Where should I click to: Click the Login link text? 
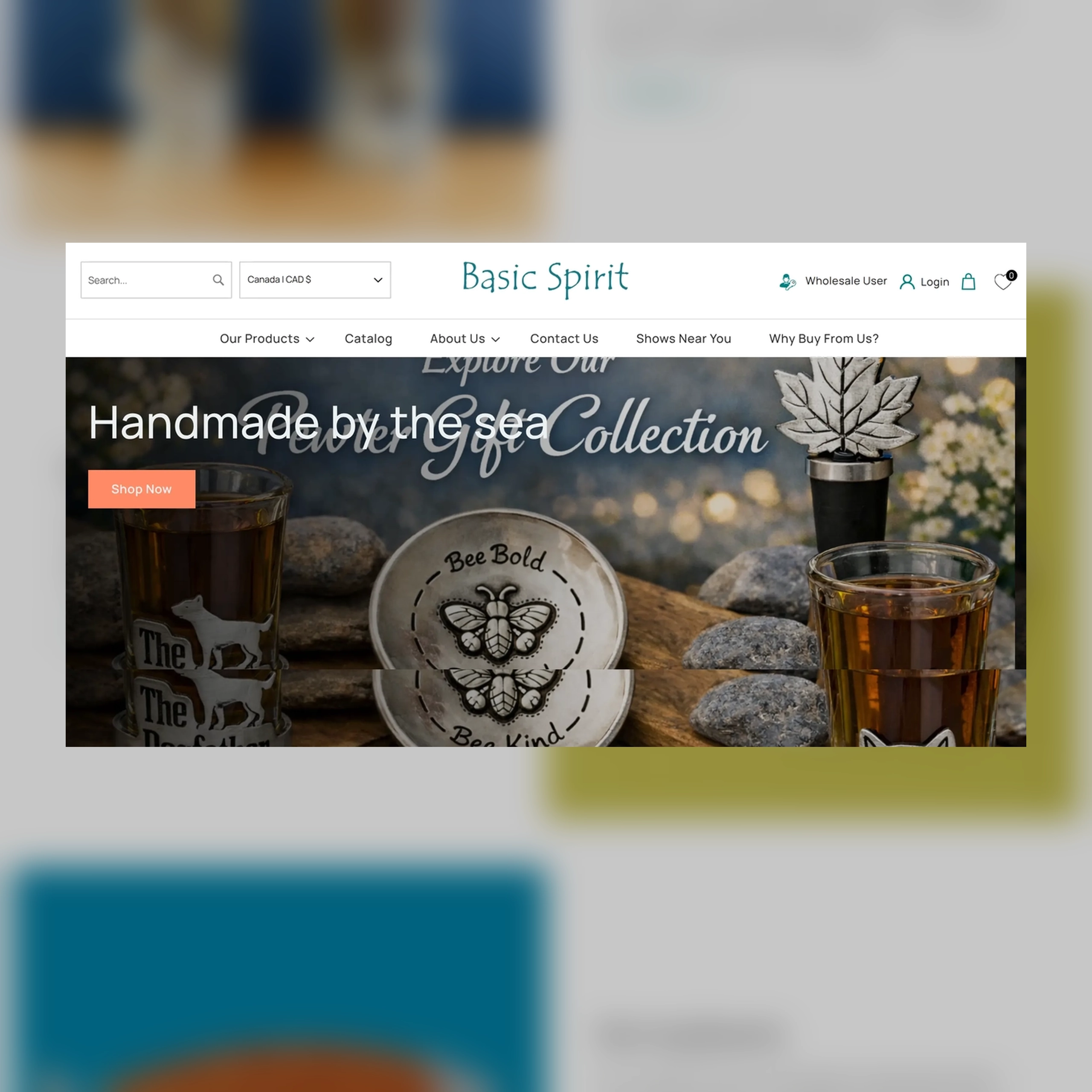pyautogui.click(x=934, y=282)
